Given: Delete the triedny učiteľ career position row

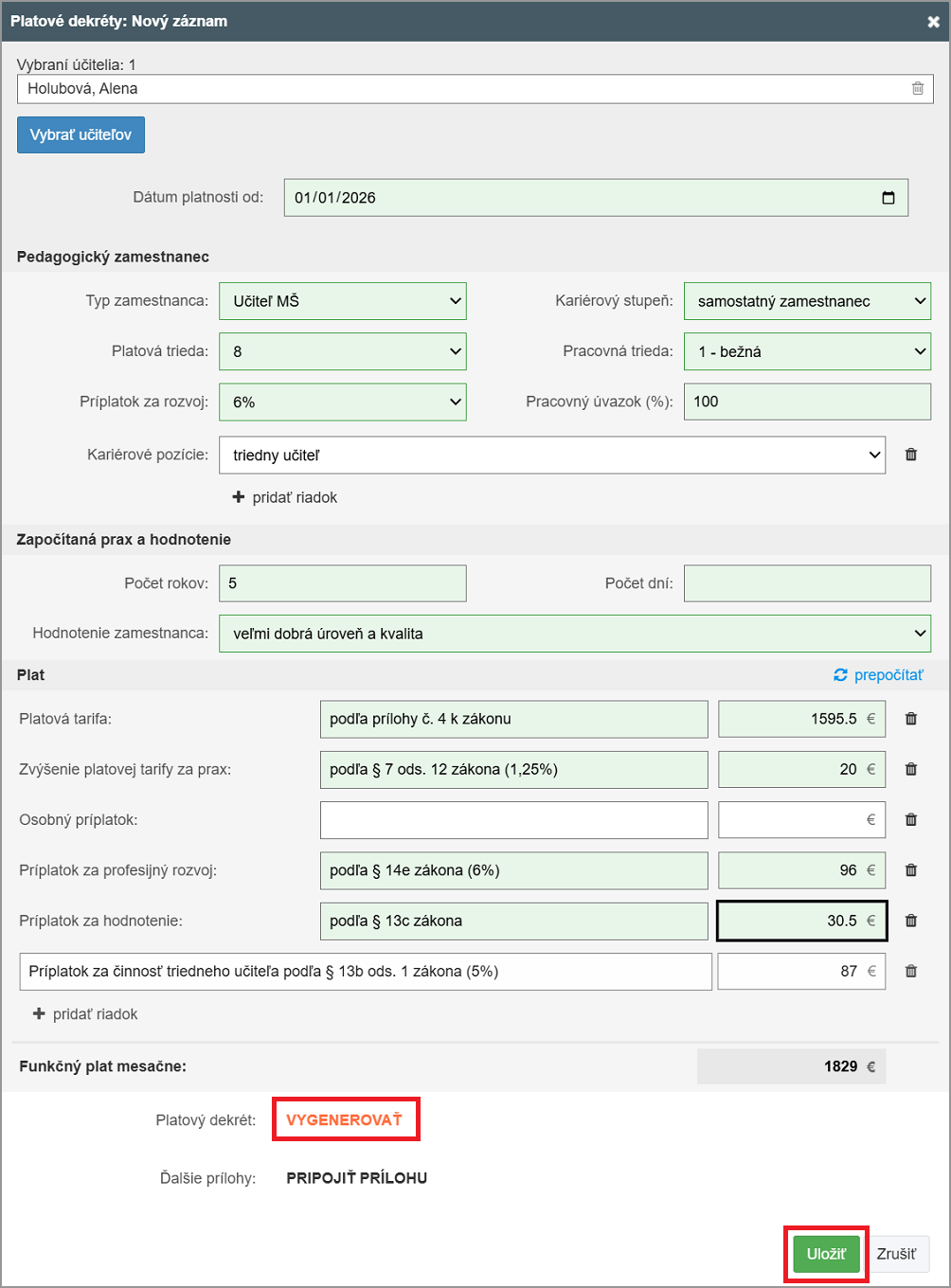Looking at the screenshot, I should coord(910,455).
